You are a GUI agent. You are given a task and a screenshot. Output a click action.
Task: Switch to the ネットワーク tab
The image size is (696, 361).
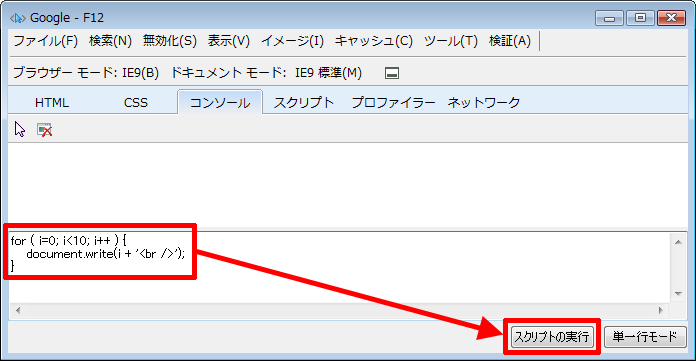(483, 103)
